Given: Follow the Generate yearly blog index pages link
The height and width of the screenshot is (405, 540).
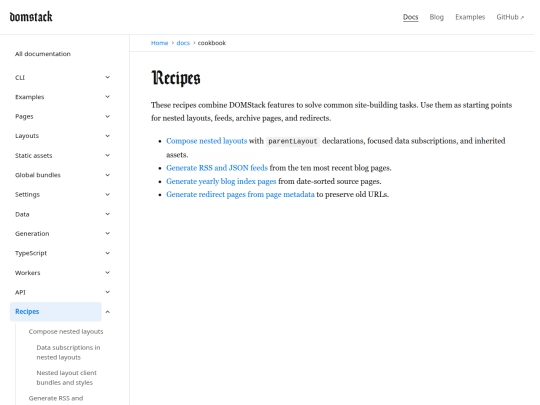Looking at the screenshot, I should (x=221, y=181).
